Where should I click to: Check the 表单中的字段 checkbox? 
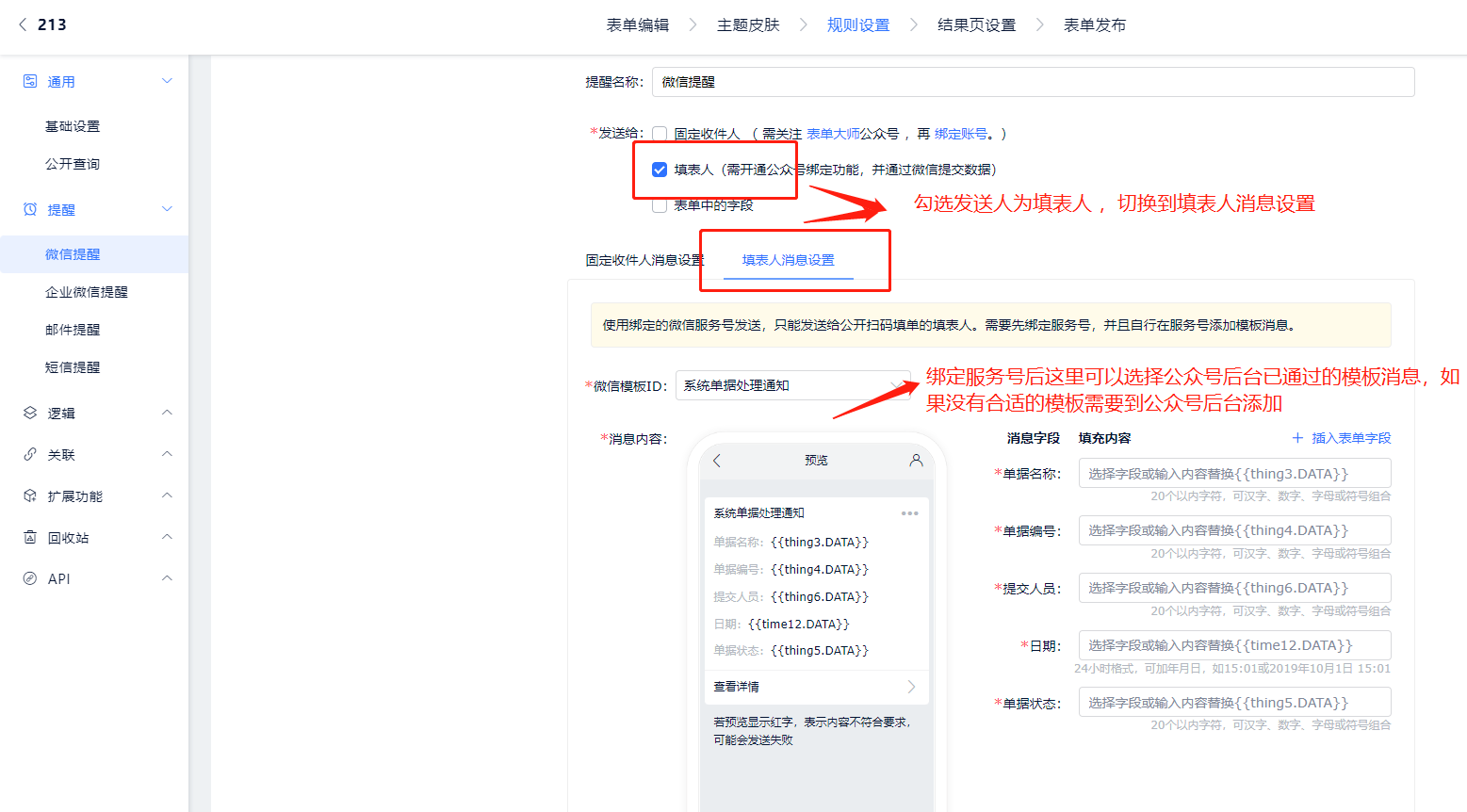tap(660, 205)
